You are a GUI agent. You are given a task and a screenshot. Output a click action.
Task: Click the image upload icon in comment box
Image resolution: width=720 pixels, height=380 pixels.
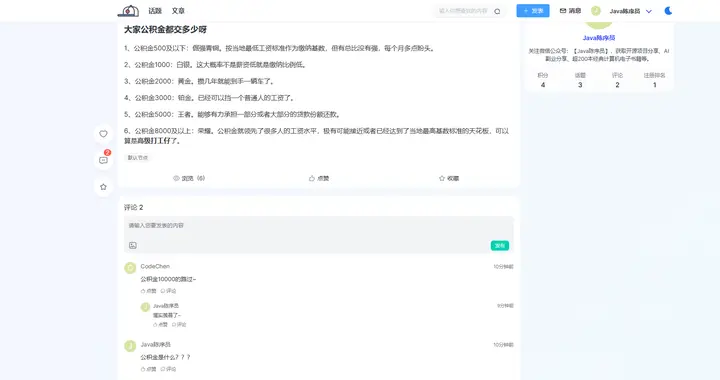point(133,246)
